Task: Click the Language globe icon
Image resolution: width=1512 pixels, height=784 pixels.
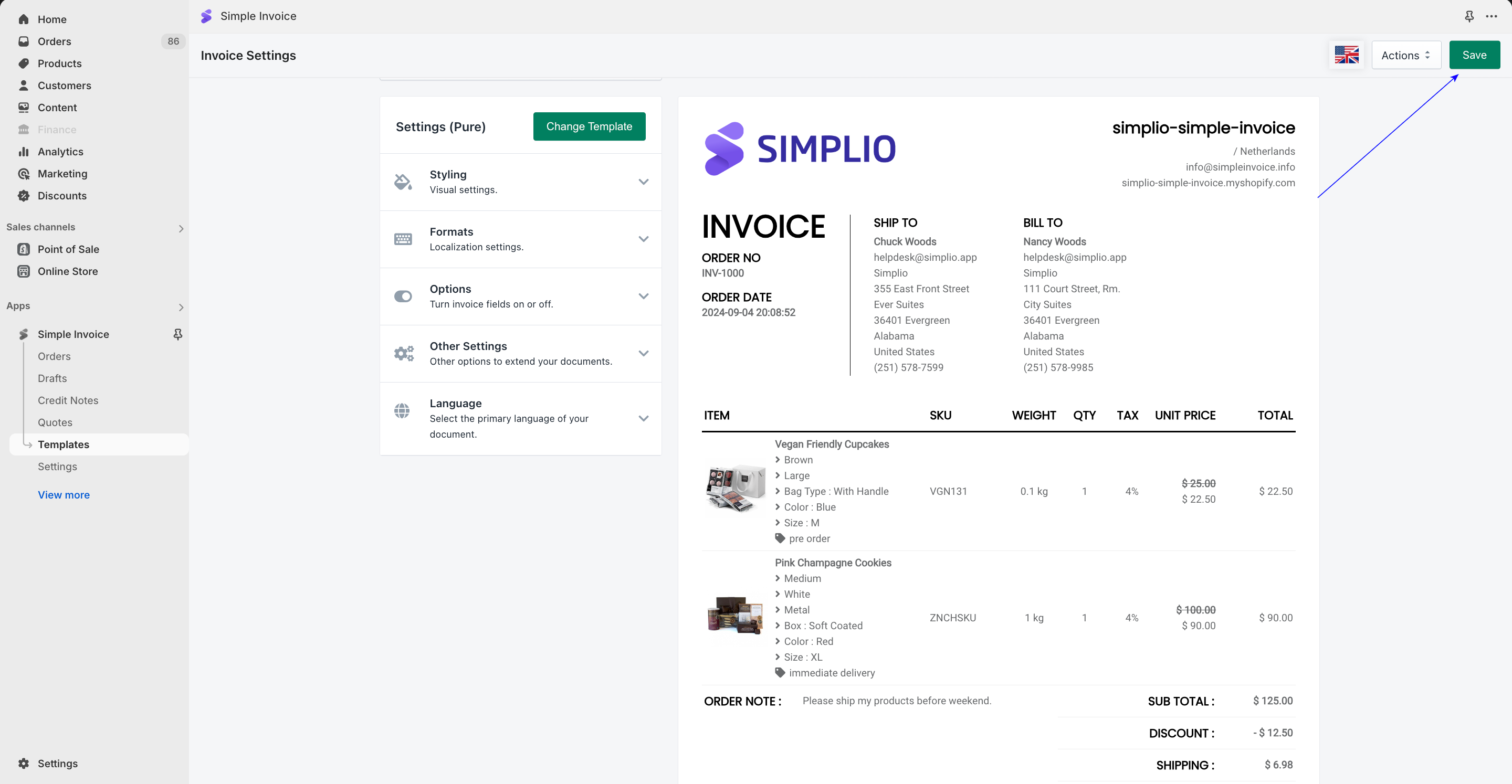Action: click(x=402, y=411)
